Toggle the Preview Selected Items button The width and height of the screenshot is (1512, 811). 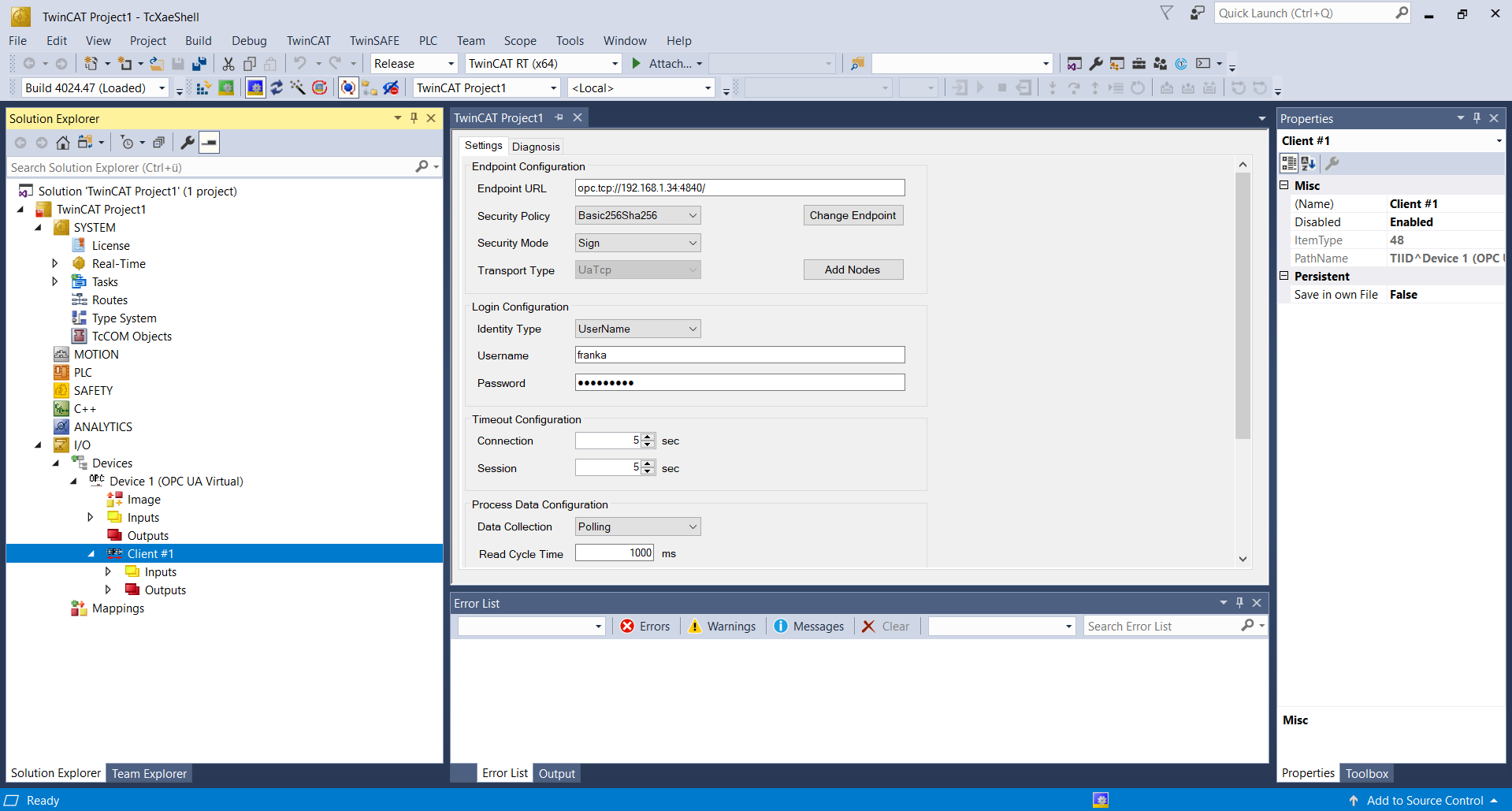pos(209,143)
